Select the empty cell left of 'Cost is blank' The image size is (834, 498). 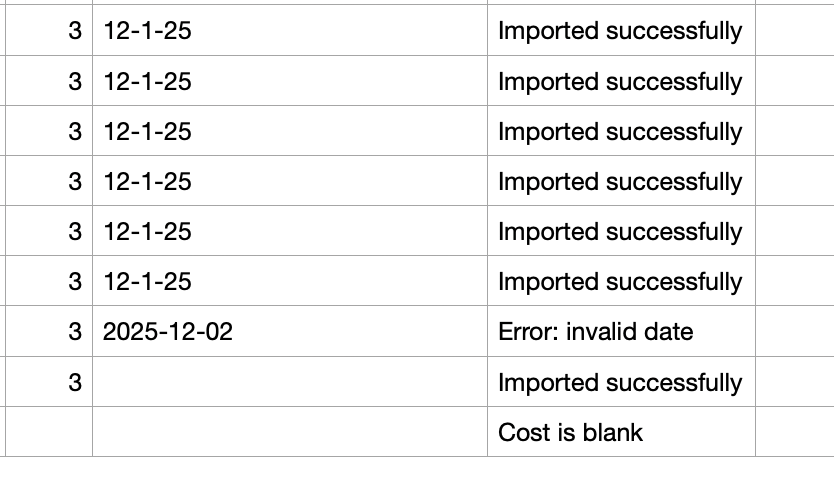point(289,432)
